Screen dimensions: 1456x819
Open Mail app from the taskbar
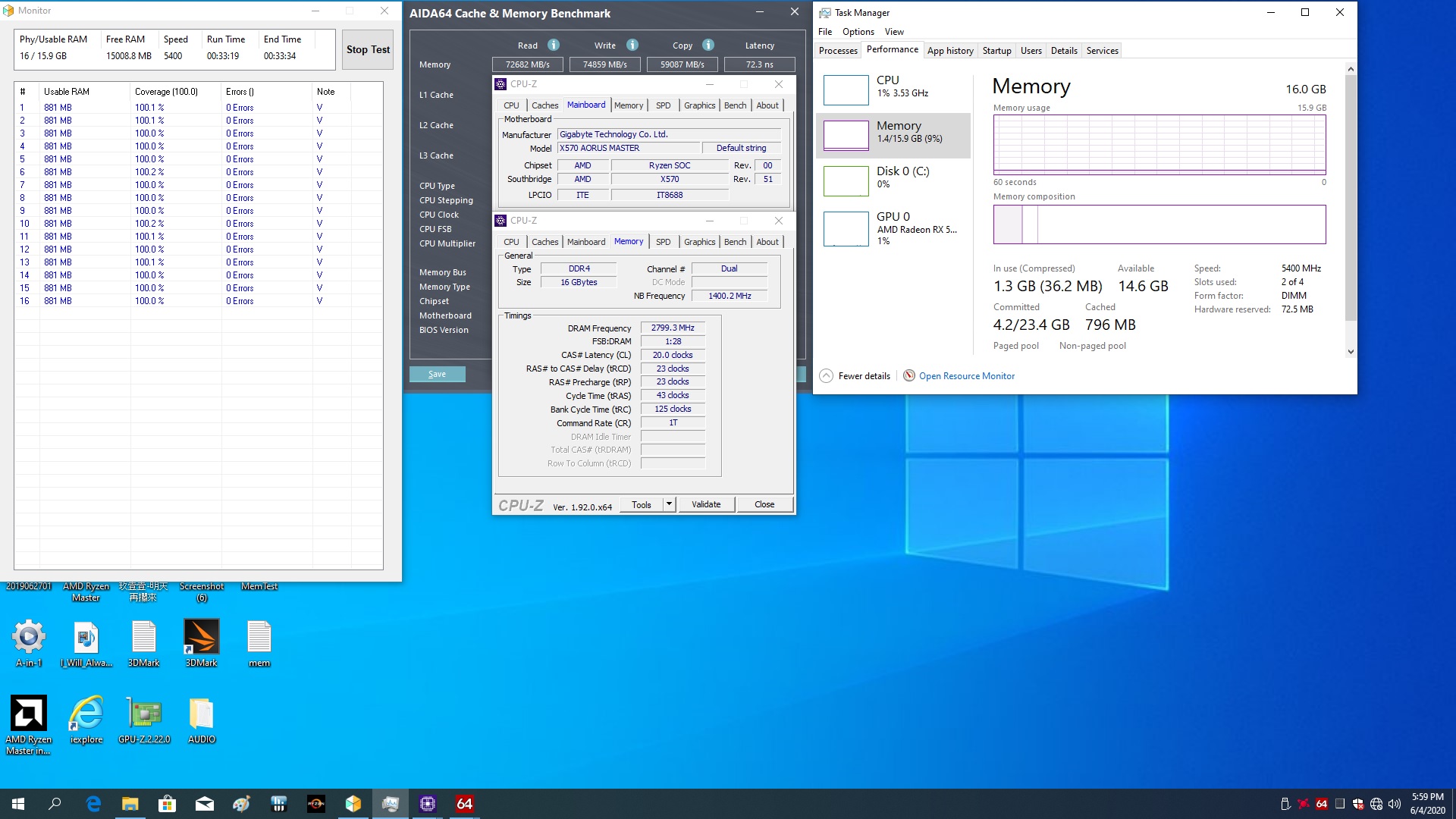pyautogui.click(x=205, y=804)
